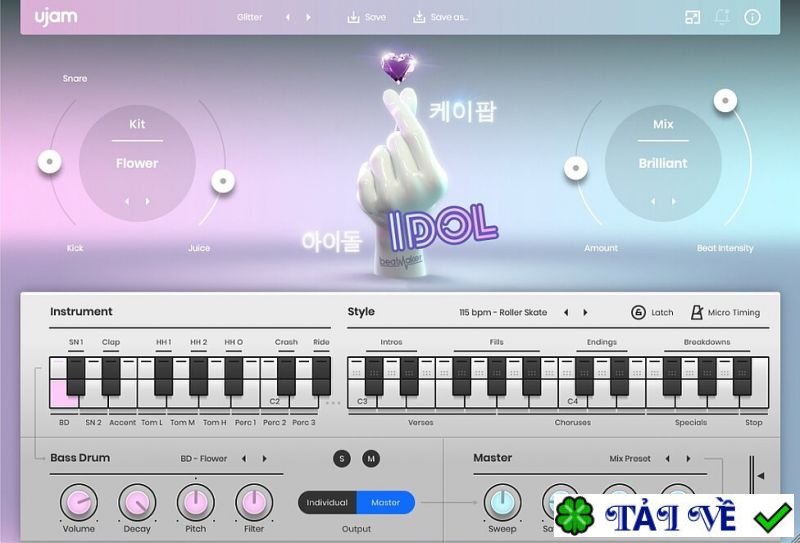Click the Amount slider knob
This screenshot has height=543, width=800.
point(576,168)
